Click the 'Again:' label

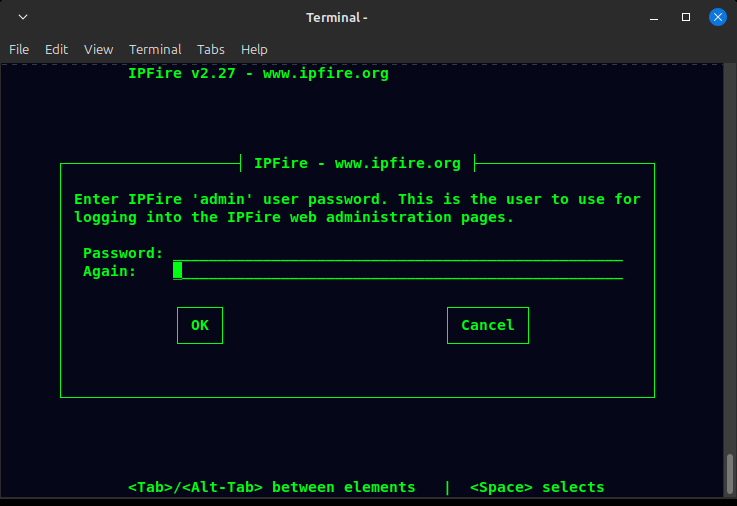[x=110, y=271]
